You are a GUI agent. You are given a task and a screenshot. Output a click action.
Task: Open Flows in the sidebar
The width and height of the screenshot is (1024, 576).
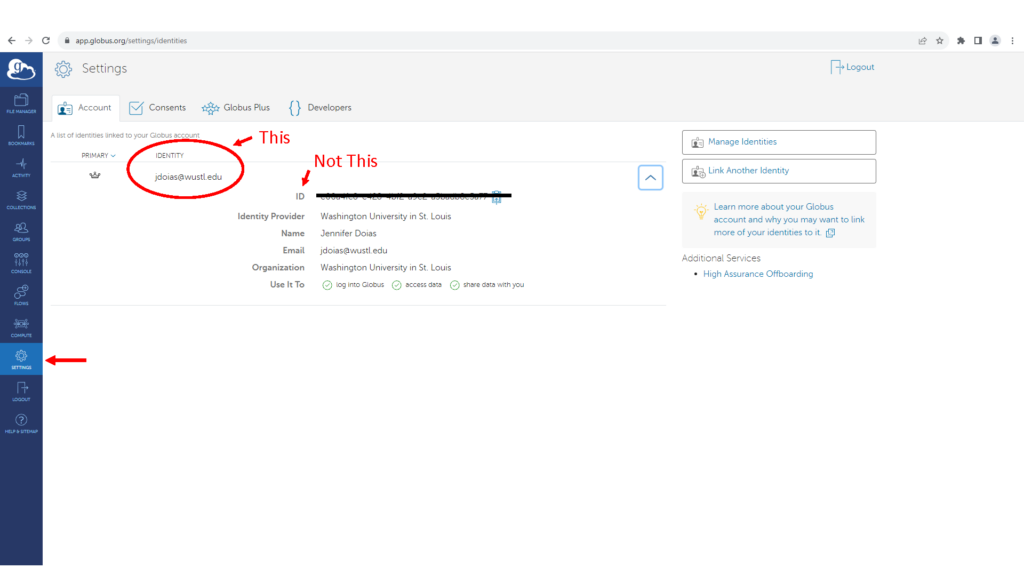[x=21, y=295]
